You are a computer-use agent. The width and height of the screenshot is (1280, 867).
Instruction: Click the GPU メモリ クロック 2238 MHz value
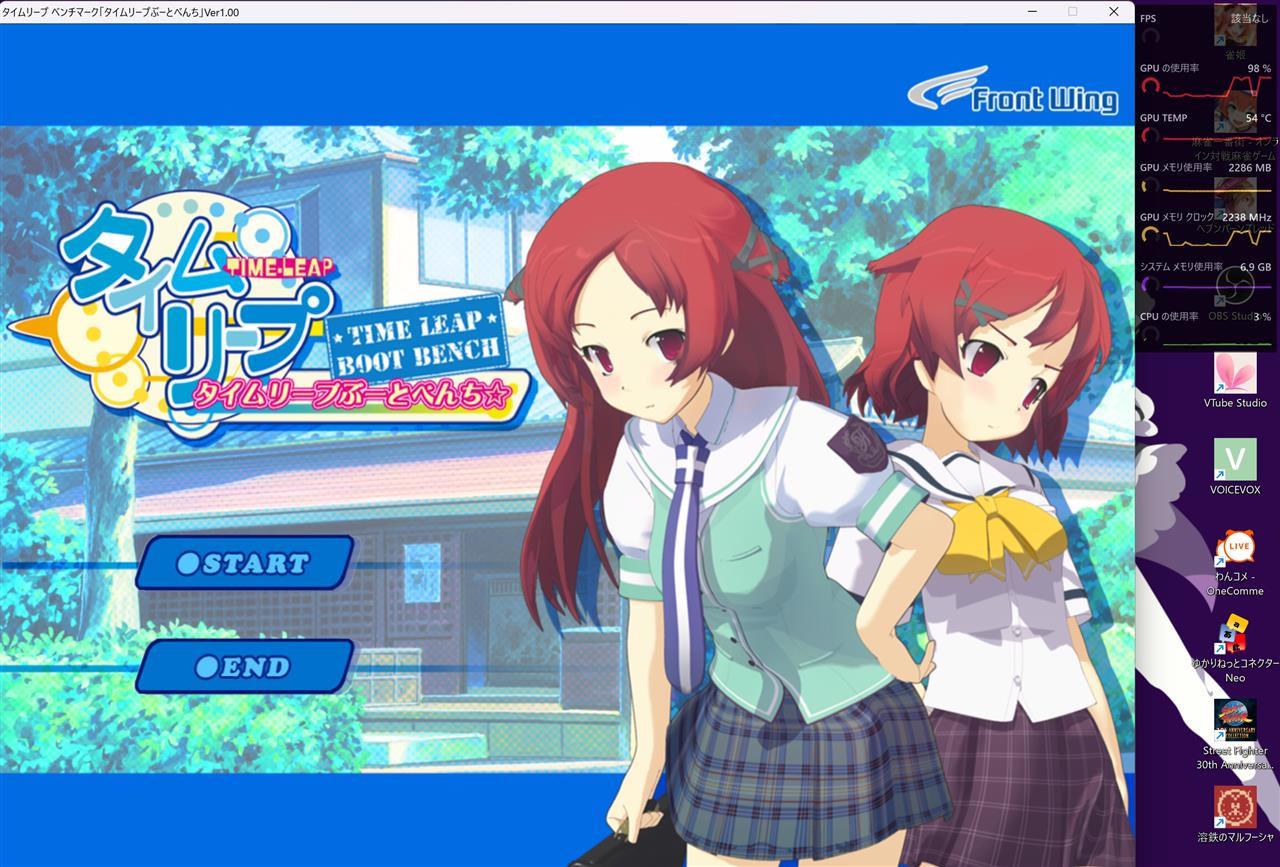click(x=1205, y=217)
